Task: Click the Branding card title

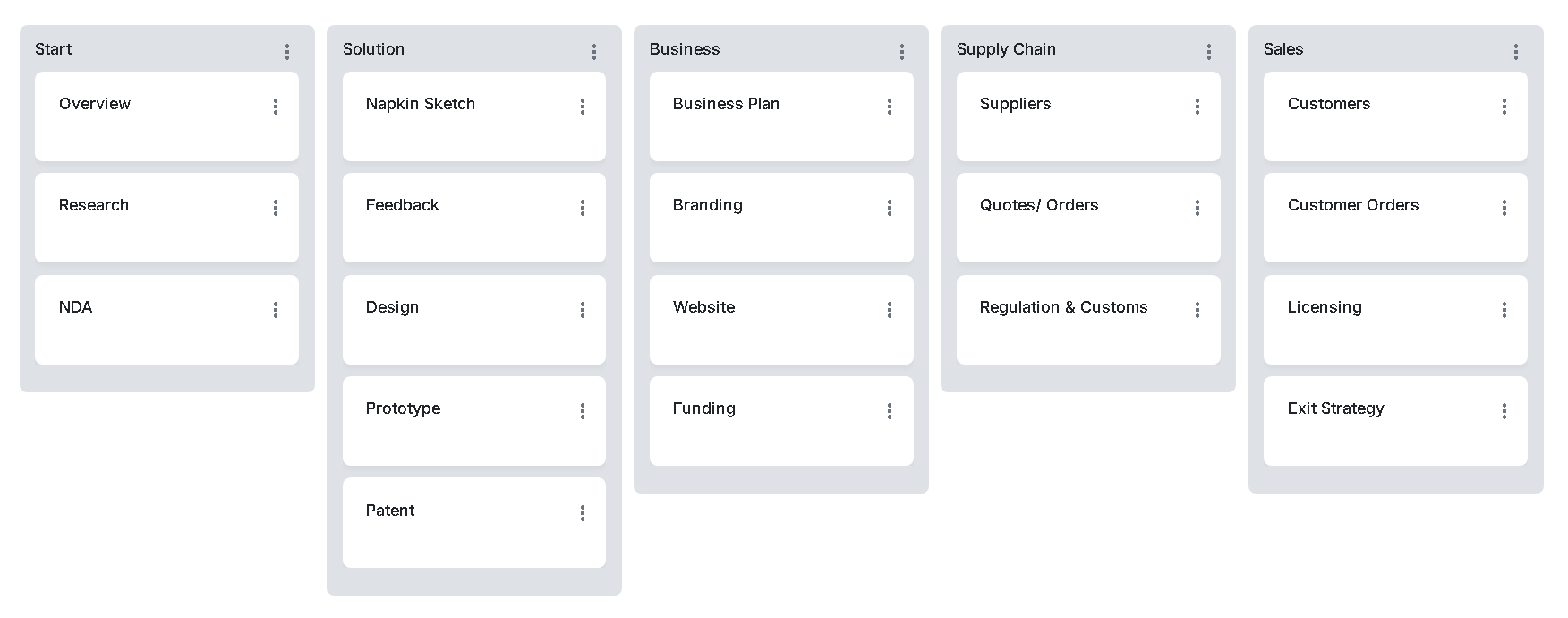Action: pyautogui.click(x=707, y=205)
